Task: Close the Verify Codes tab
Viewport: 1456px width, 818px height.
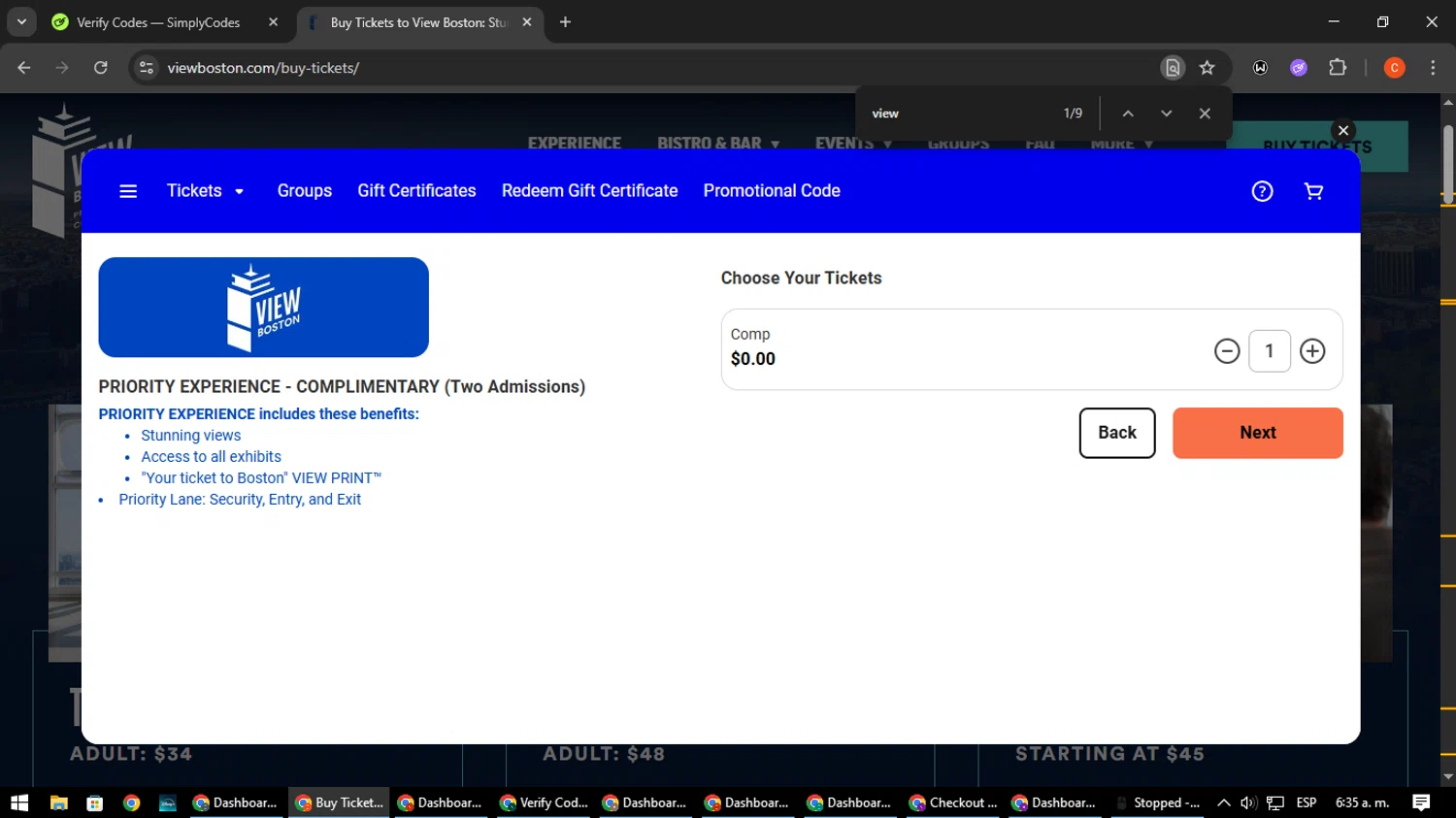Action: 273,22
